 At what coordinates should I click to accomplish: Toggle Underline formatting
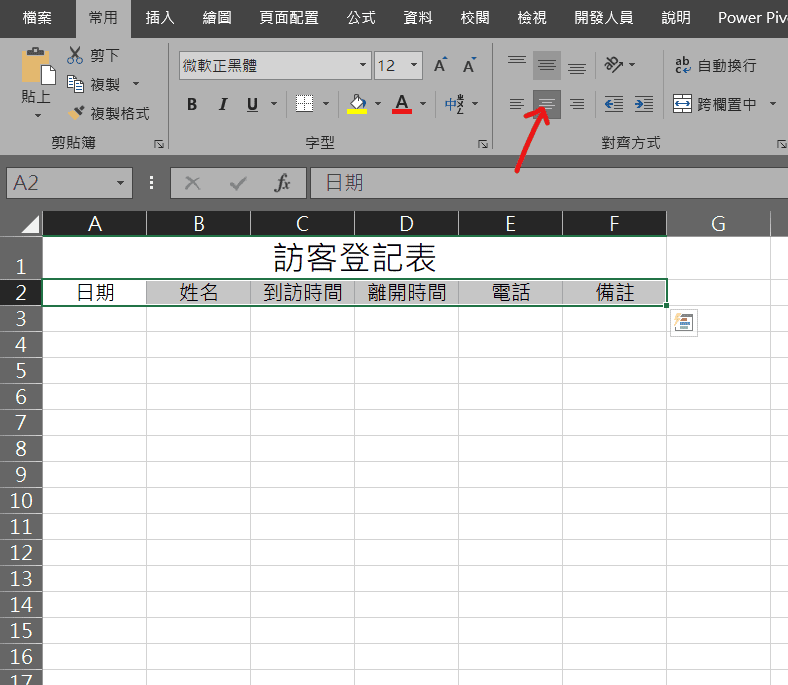[252, 105]
